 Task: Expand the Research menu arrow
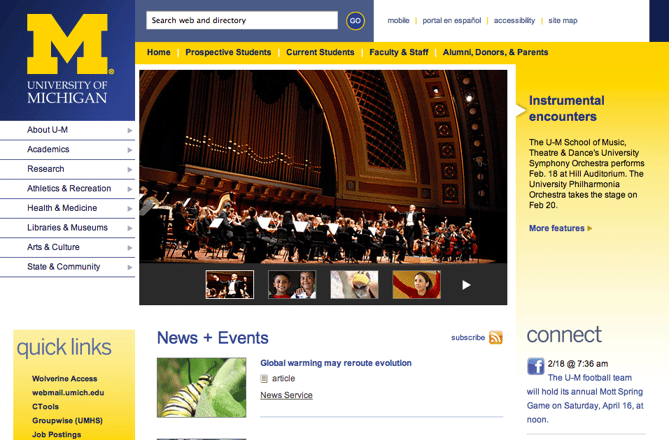130,169
